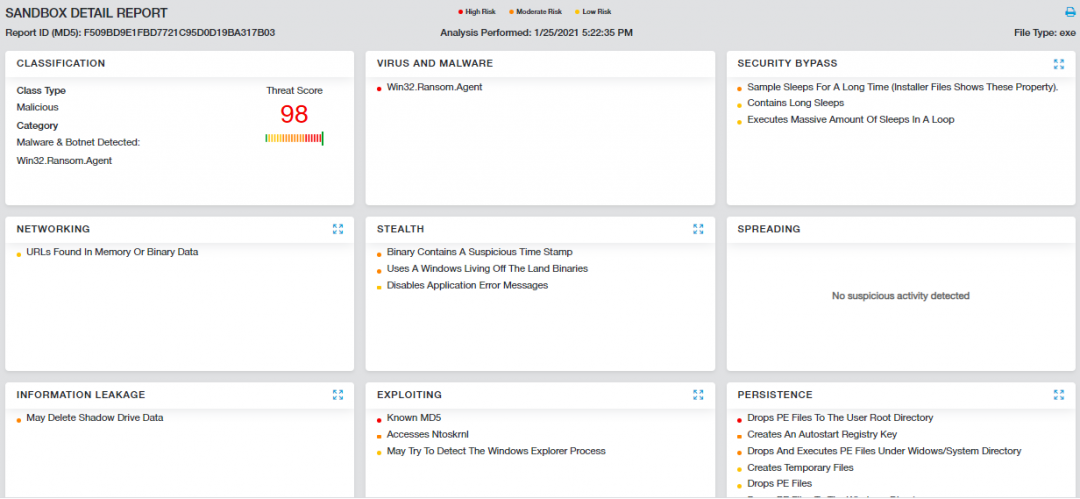The height and width of the screenshot is (499, 1080).
Task: Click the print report icon
Action: click(1069, 13)
